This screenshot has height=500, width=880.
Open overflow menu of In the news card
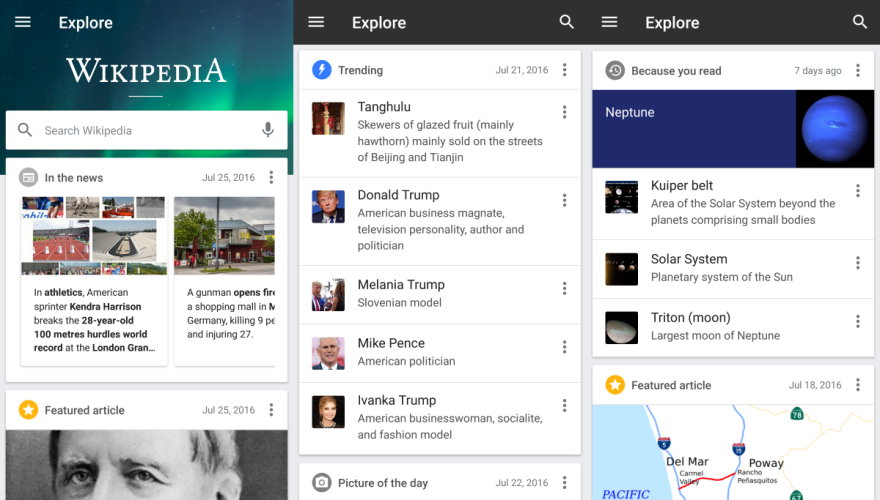271,177
